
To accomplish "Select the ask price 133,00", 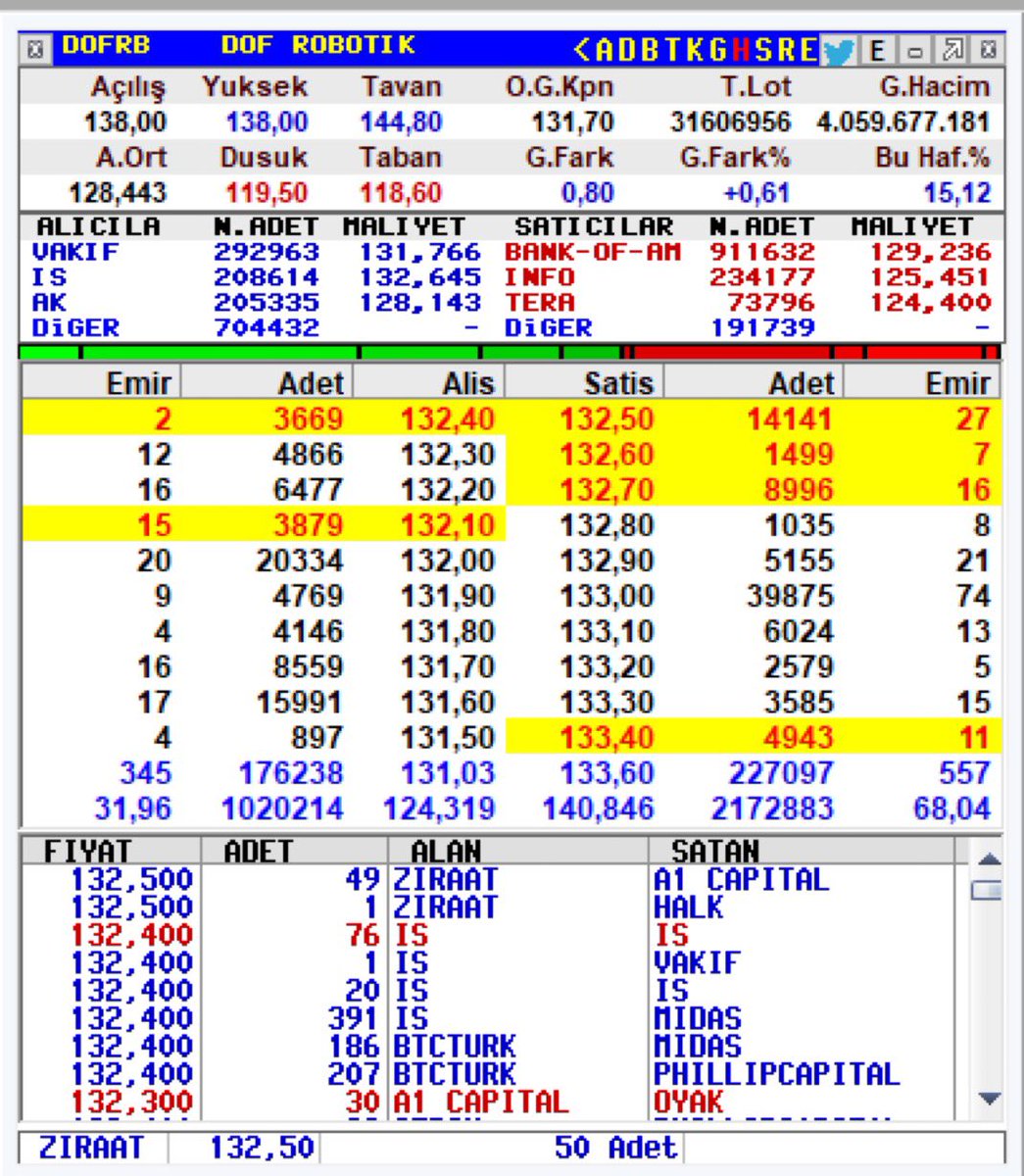I will tap(607, 596).
